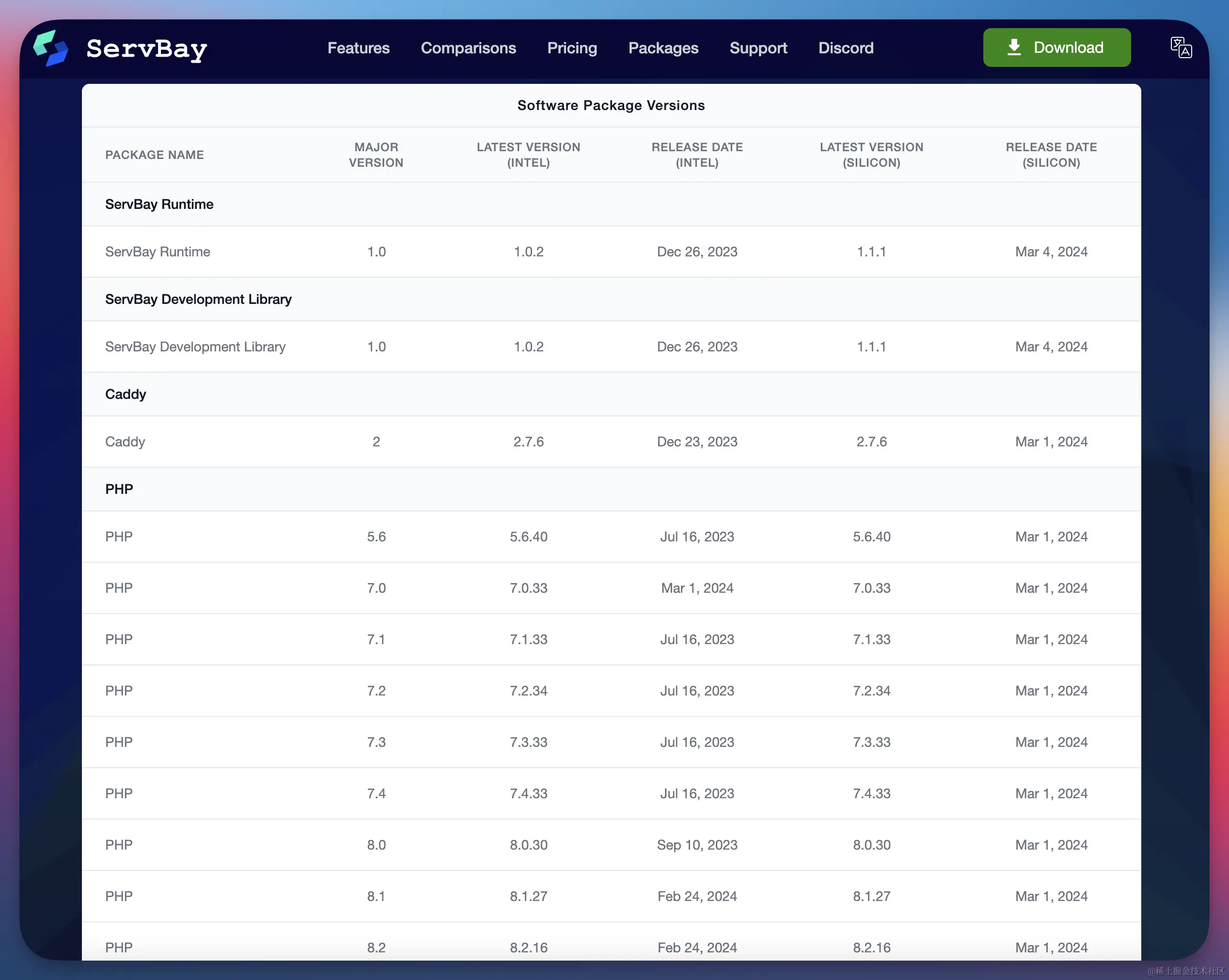Screen dimensions: 1229x980
Task: Select the ServBay Runtime group heading
Action: tap(159, 204)
